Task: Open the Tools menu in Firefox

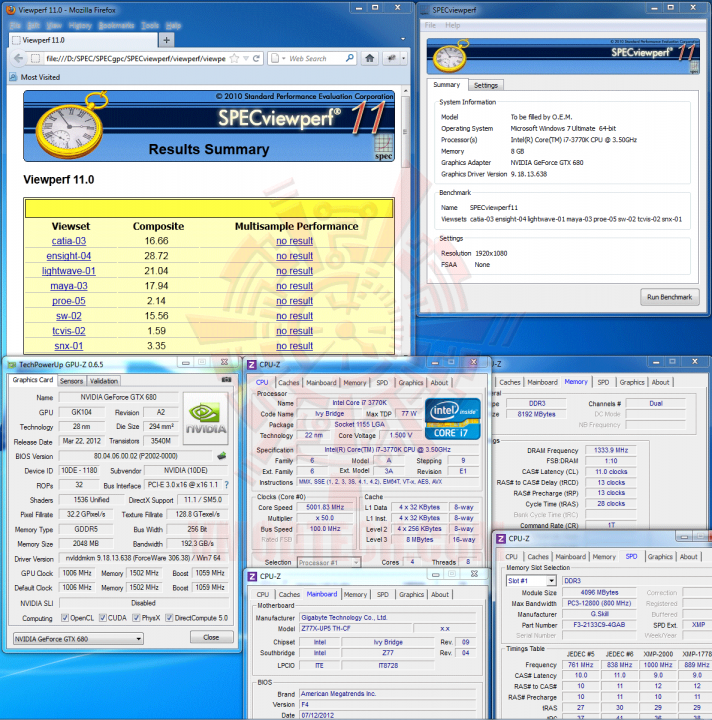Action: (x=150, y=25)
